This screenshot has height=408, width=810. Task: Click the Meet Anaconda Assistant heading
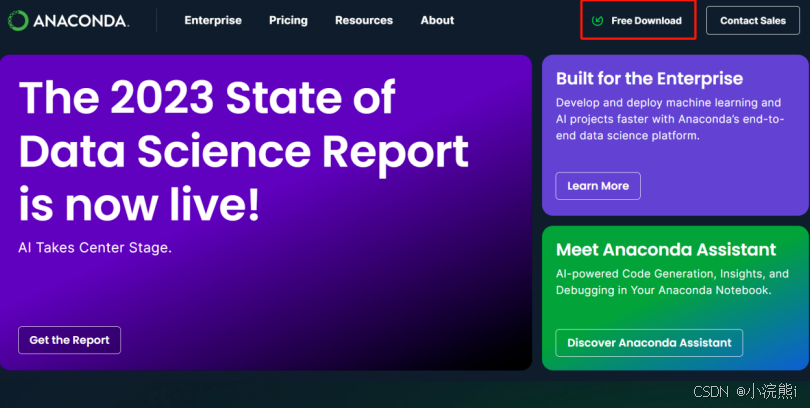[x=666, y=249]
